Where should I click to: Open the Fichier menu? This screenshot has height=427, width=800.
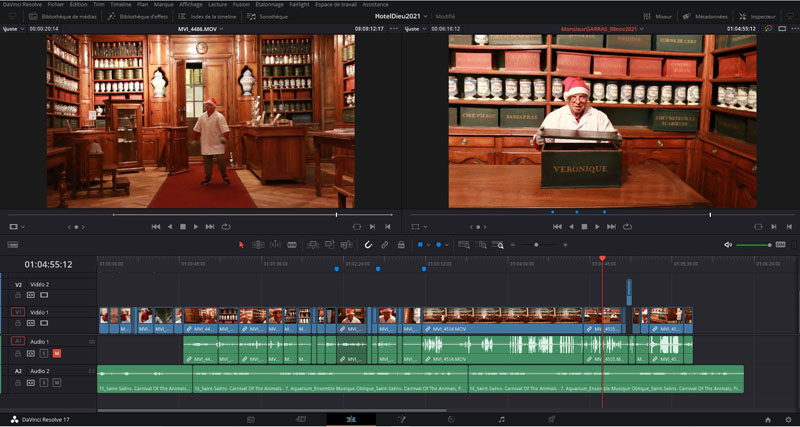56,4
